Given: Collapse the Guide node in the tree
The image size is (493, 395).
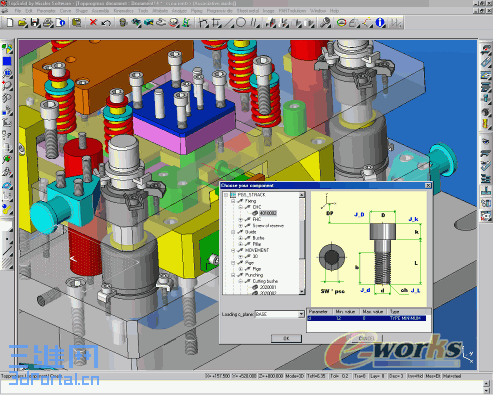Looking at the screenshot, I should click(x=233, y=232).
